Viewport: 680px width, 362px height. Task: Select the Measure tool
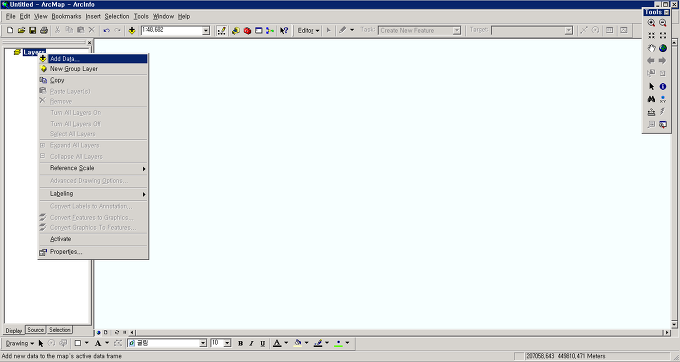651,112
